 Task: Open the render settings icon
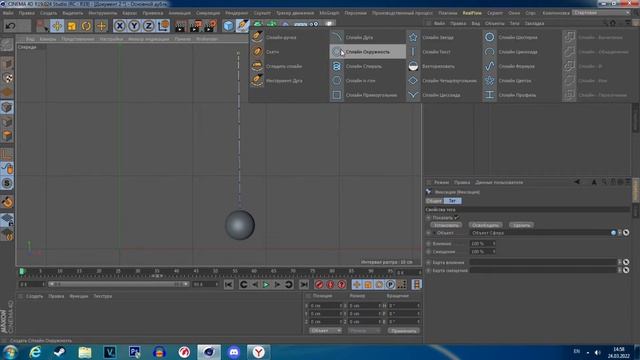[210, 26]
